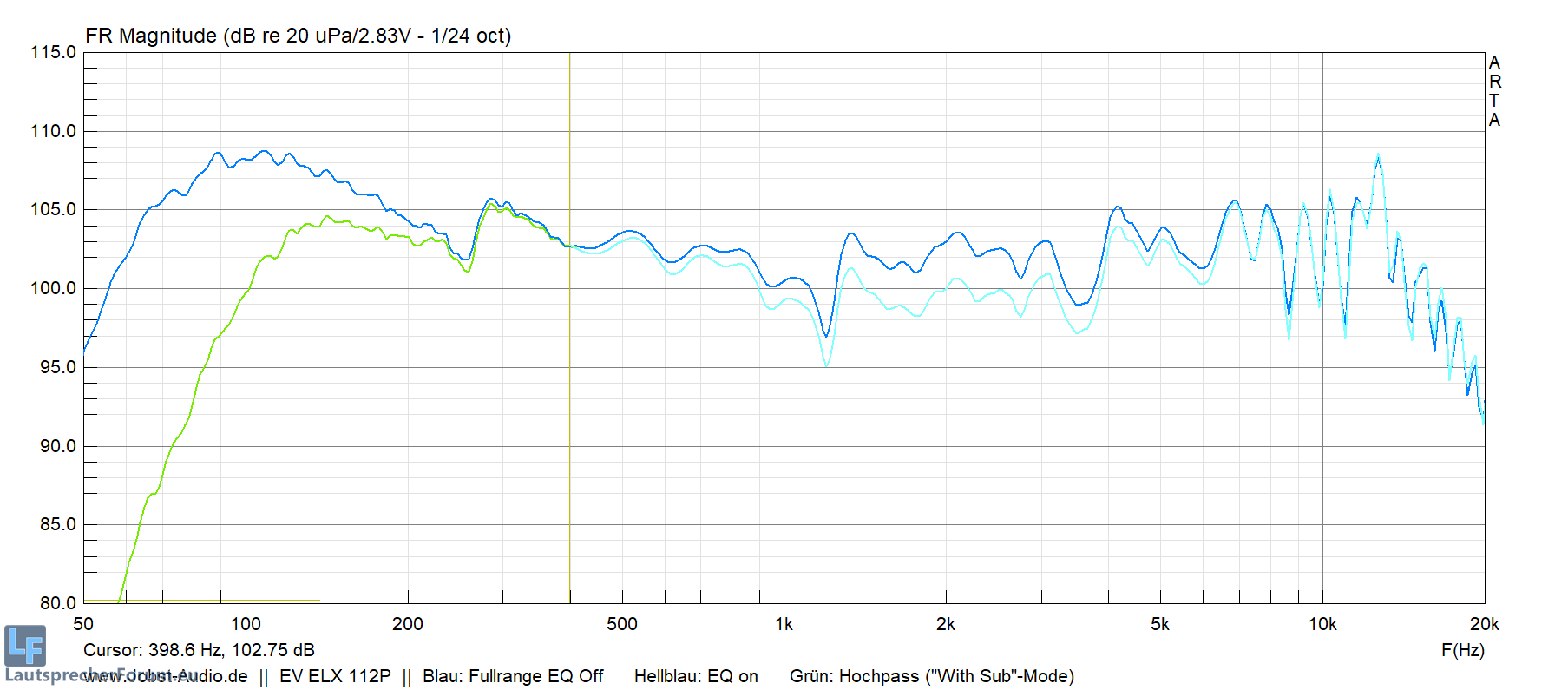The image size is (1568, 690).
Task: Click the vertical ARTA label
Action: (1494, 91)
